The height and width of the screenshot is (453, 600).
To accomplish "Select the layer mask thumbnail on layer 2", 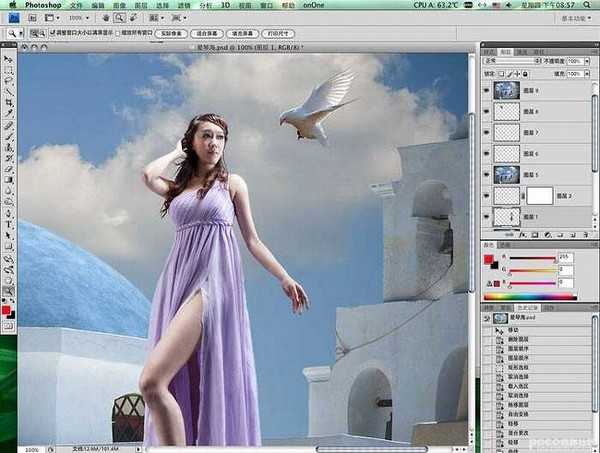I will 541,196.
